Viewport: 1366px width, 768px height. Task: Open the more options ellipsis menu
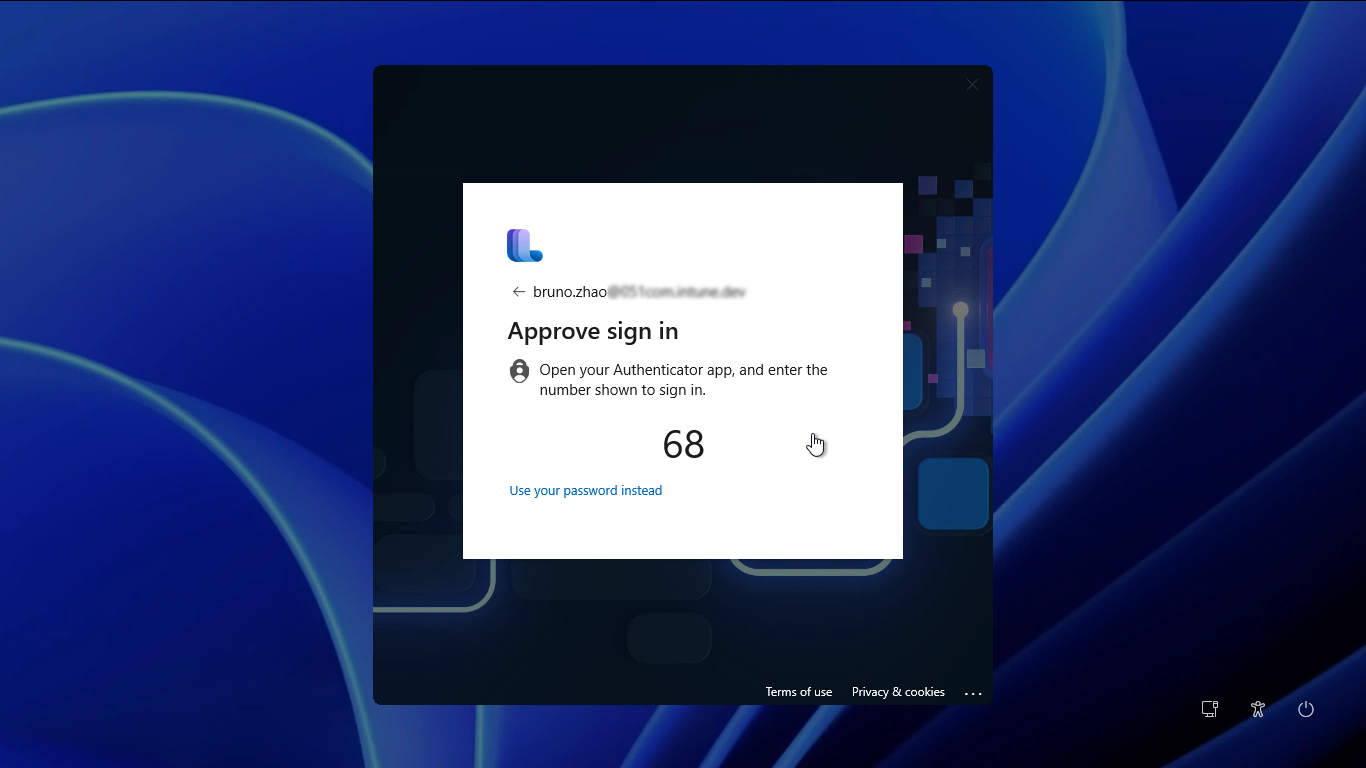coord(974,693)
